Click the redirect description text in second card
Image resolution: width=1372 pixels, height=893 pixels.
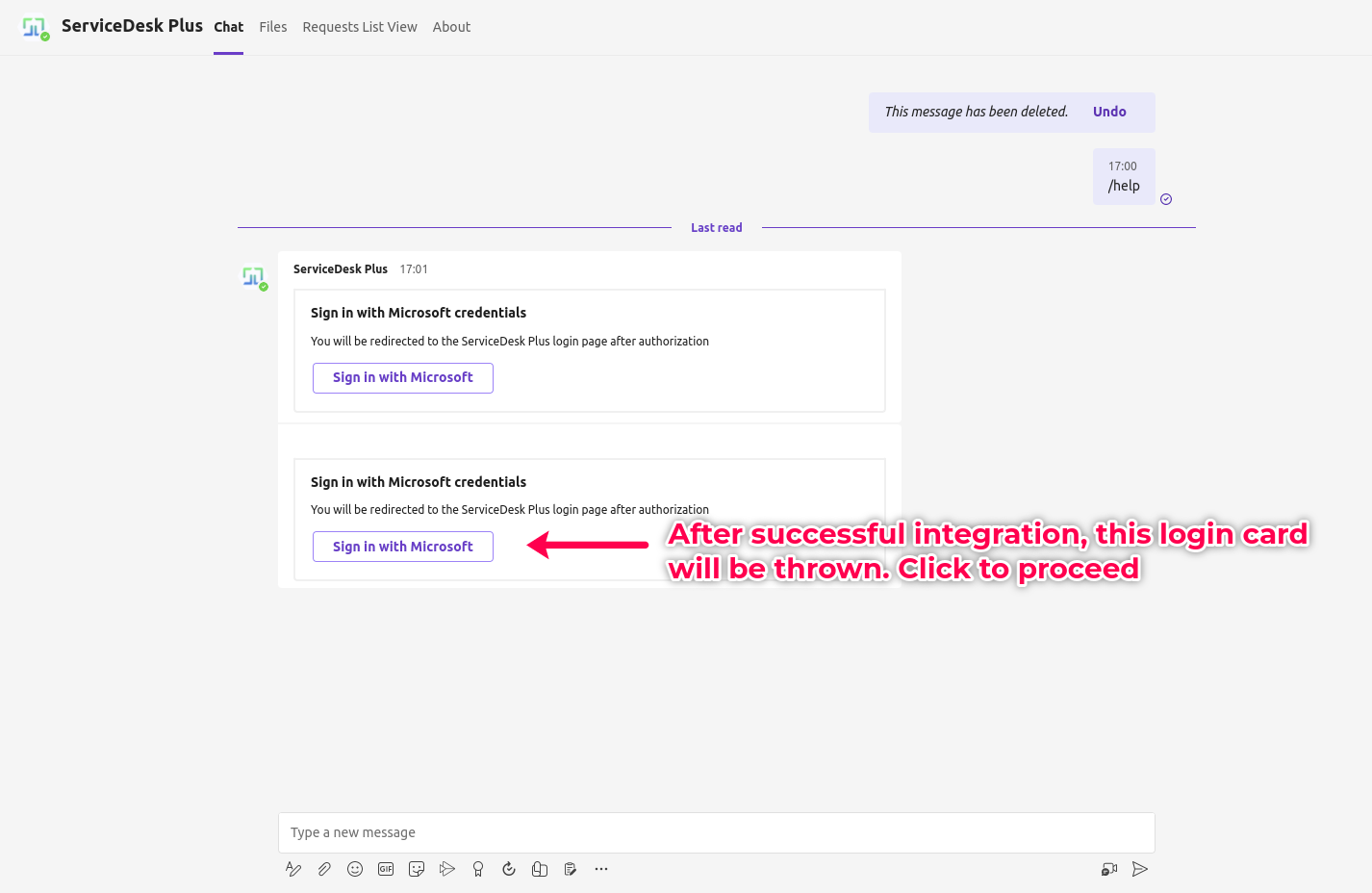510,510
